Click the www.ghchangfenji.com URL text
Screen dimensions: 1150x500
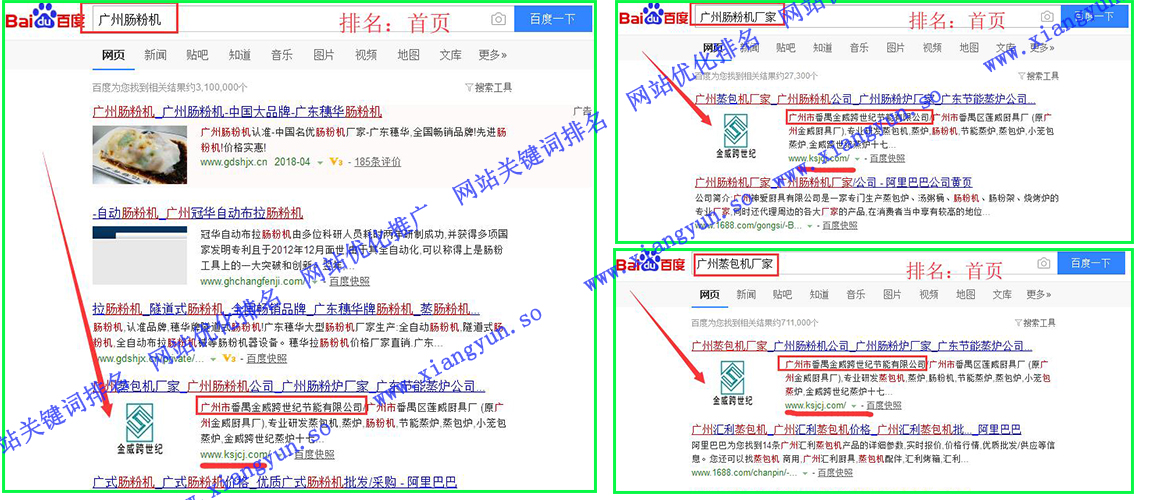[252, 282]
